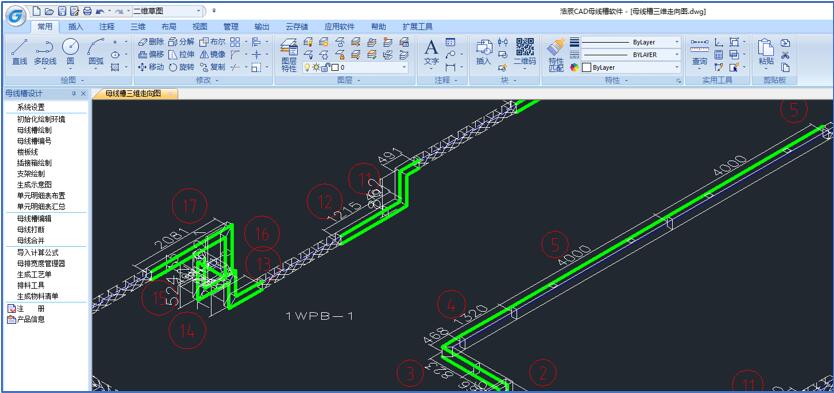834x393 pixels.
Task: Click 母线槽绘制 in the side panel
Action: coord(35,130)
